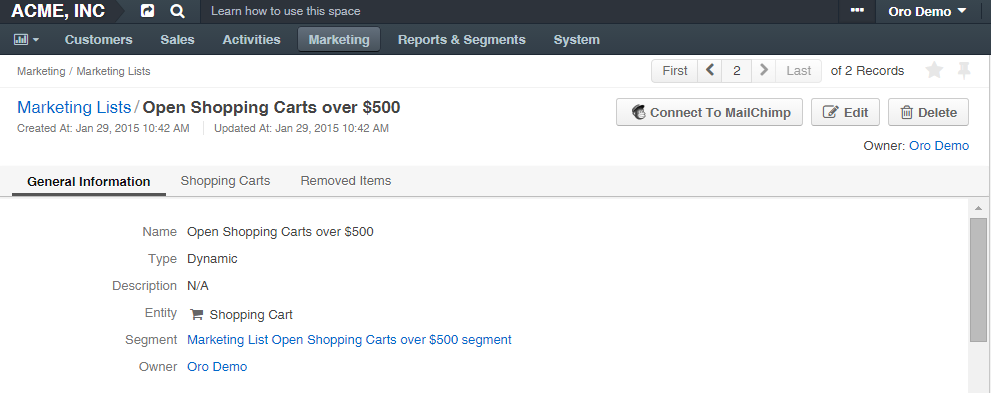Pin this page with the pin icon

(x=964, y=71)
